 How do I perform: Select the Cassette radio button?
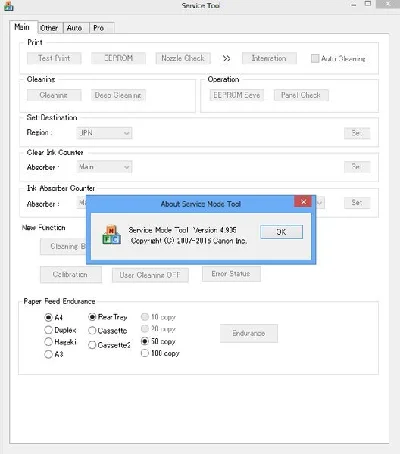92,331
